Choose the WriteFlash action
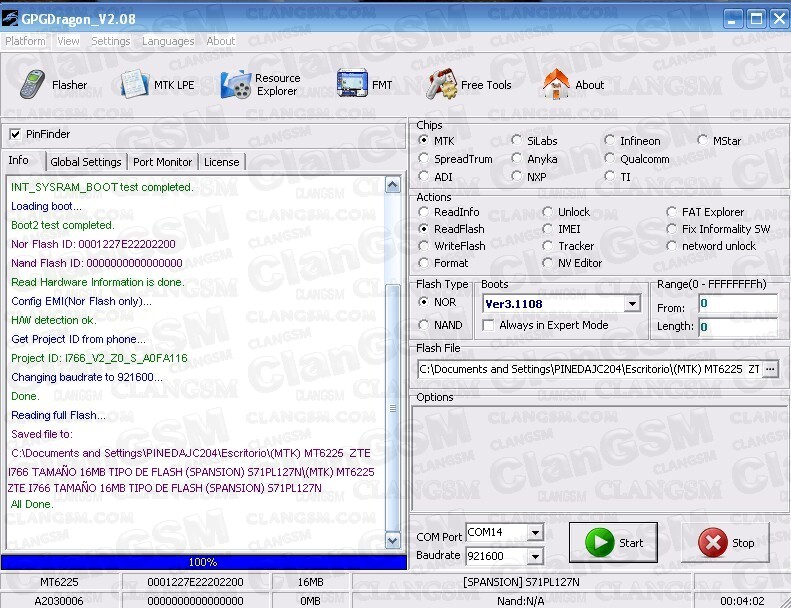Image resolution: width=791 pixels, height=608 pixels. click(423, 246)
